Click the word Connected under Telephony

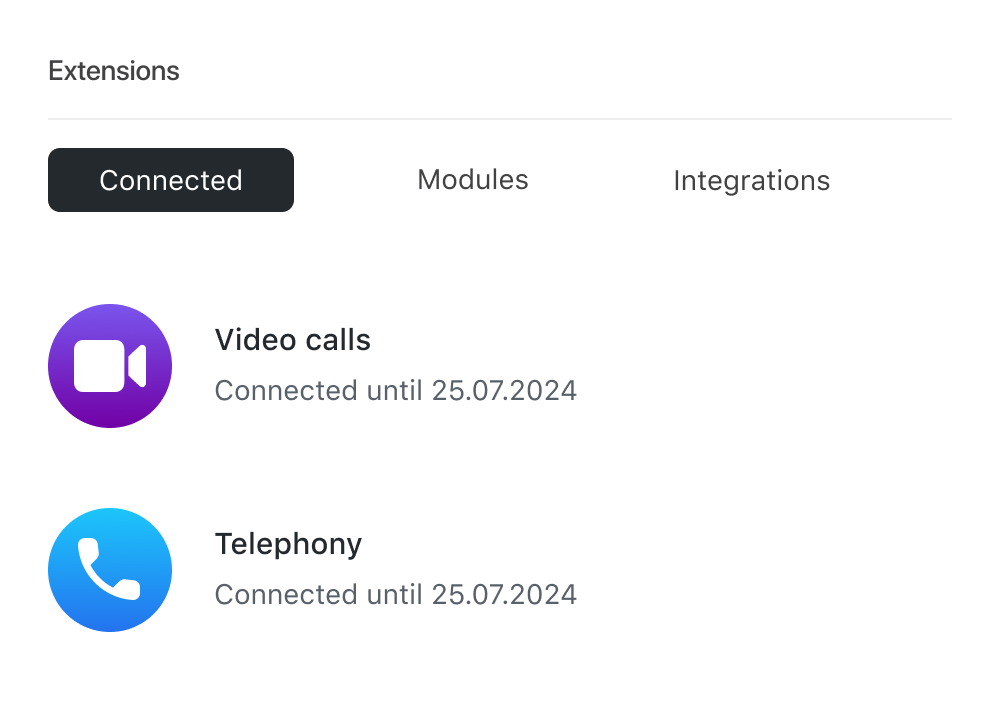[286, 594]
